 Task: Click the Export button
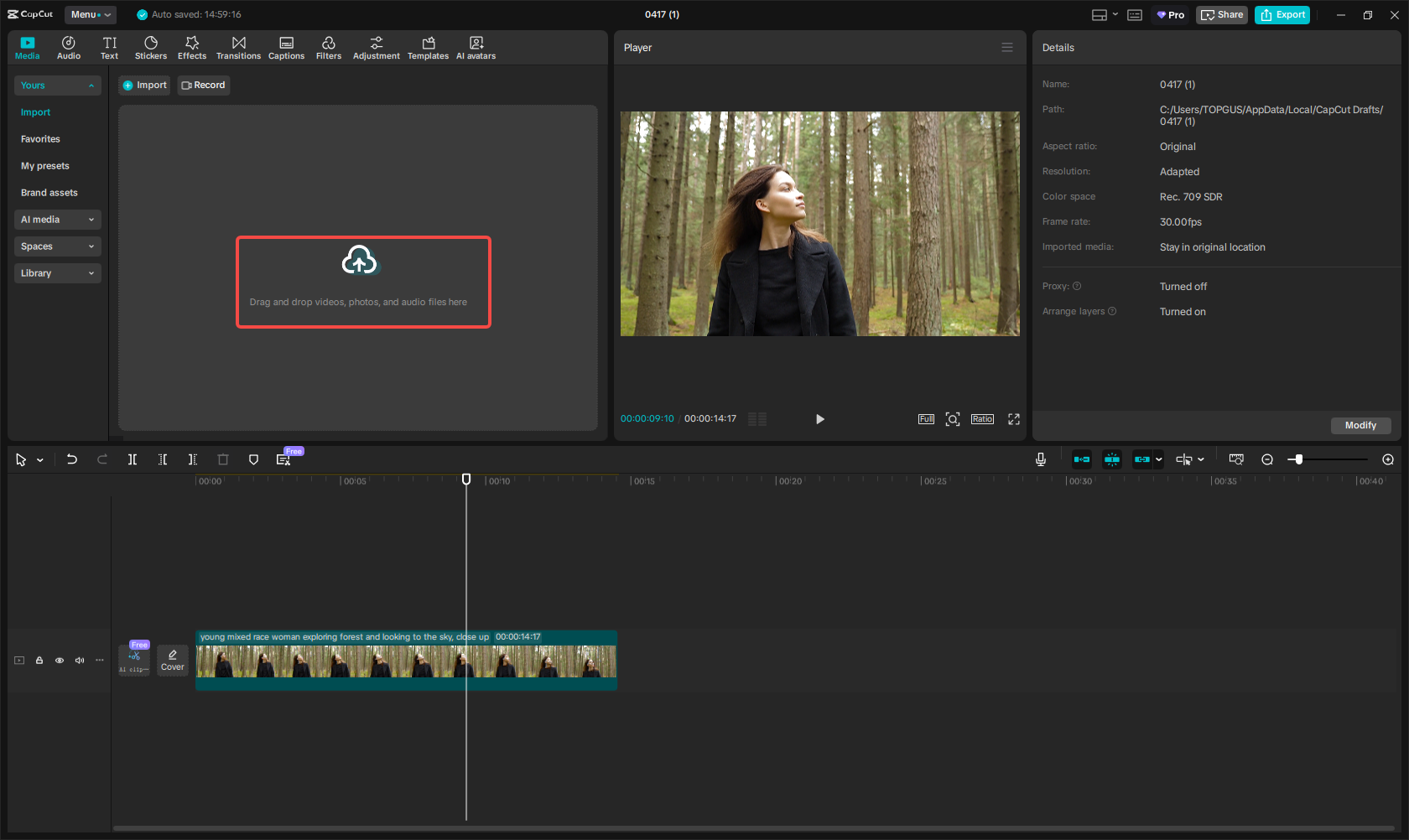(x=1282, y=14)
